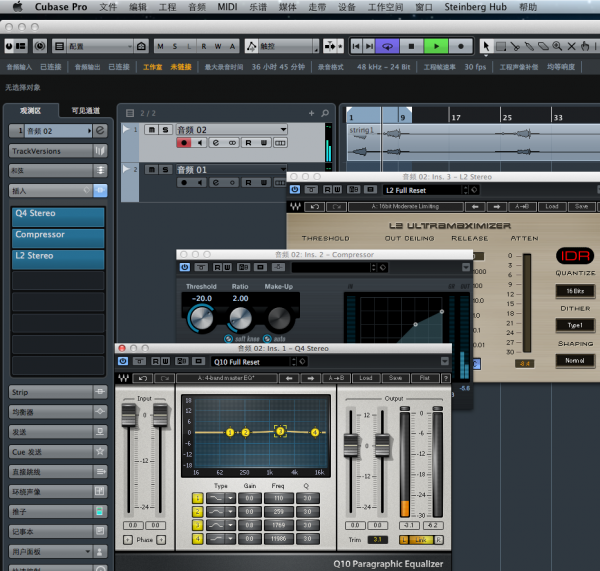Click the band 4 Freq value 11986
The height and width of the screenshot is (571, 600).
pos(279,539)
